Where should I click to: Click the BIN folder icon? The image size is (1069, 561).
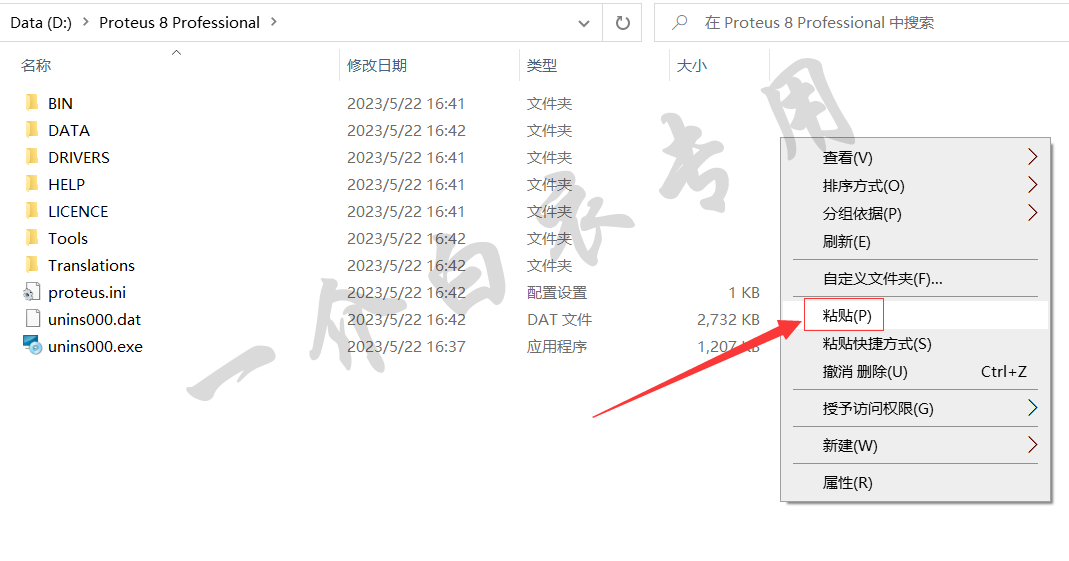(31, 103)
